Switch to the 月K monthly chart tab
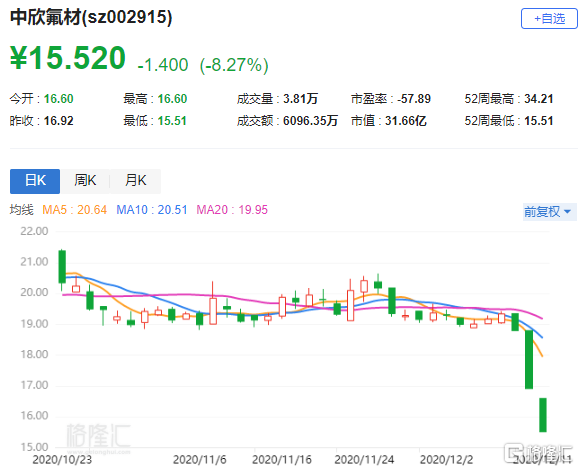Image resolution: width=579 pixels, height=470 pixels. tap(136, 181)
